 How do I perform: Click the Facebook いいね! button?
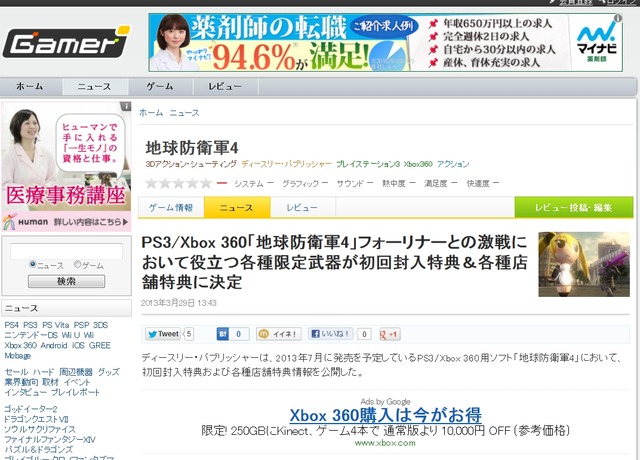(331, 334)
